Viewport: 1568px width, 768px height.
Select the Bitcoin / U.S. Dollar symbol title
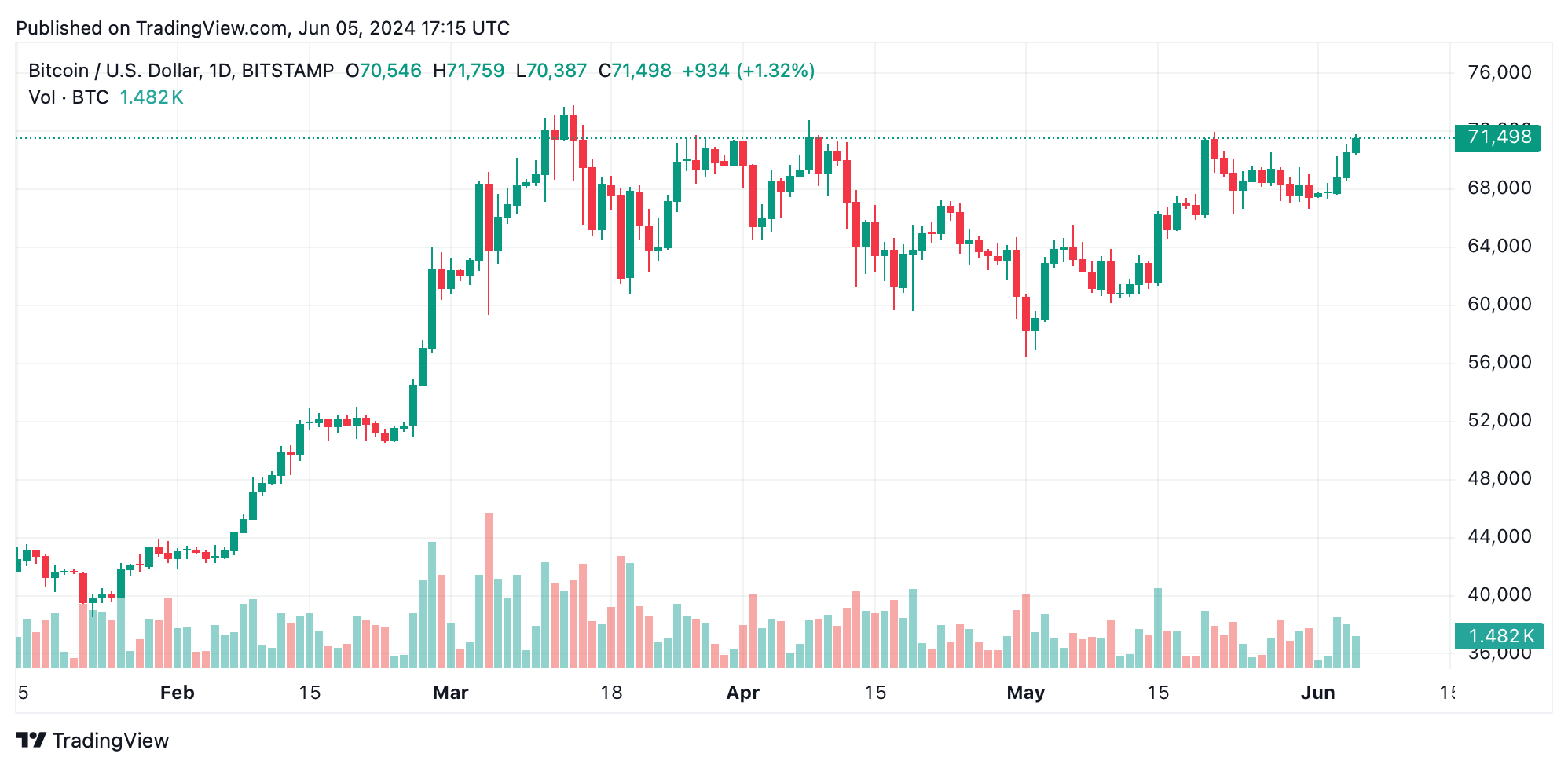pyautogui.click(x=181, y=71)
